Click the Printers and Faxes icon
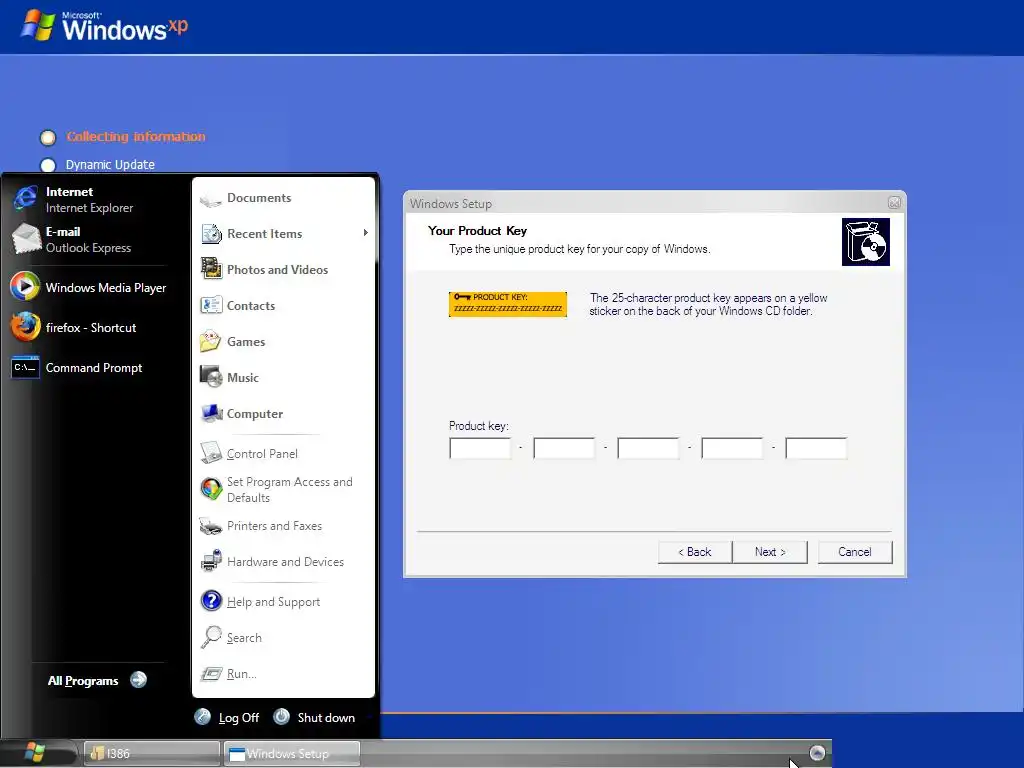Image resolution: width=1024 pixels, height=768 pixels. pos(211,526)
